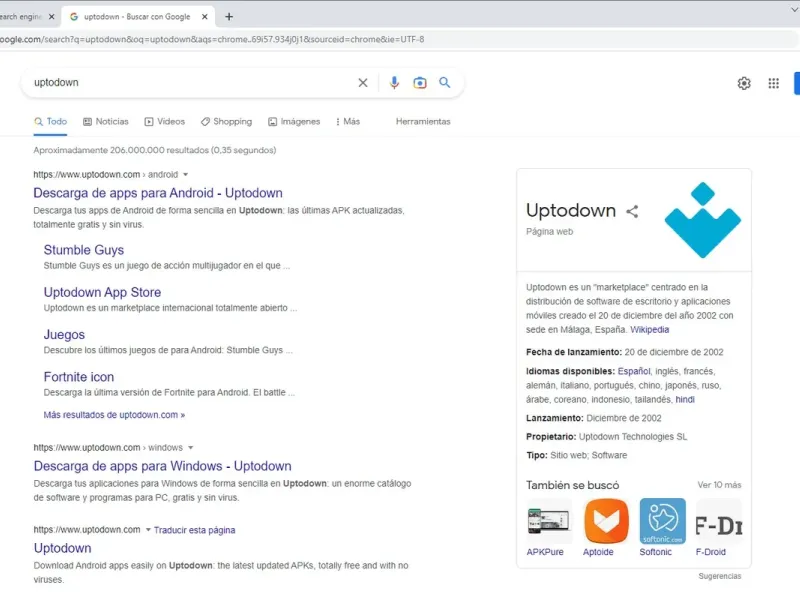Open the Fortnite icon sitelink

79,377
